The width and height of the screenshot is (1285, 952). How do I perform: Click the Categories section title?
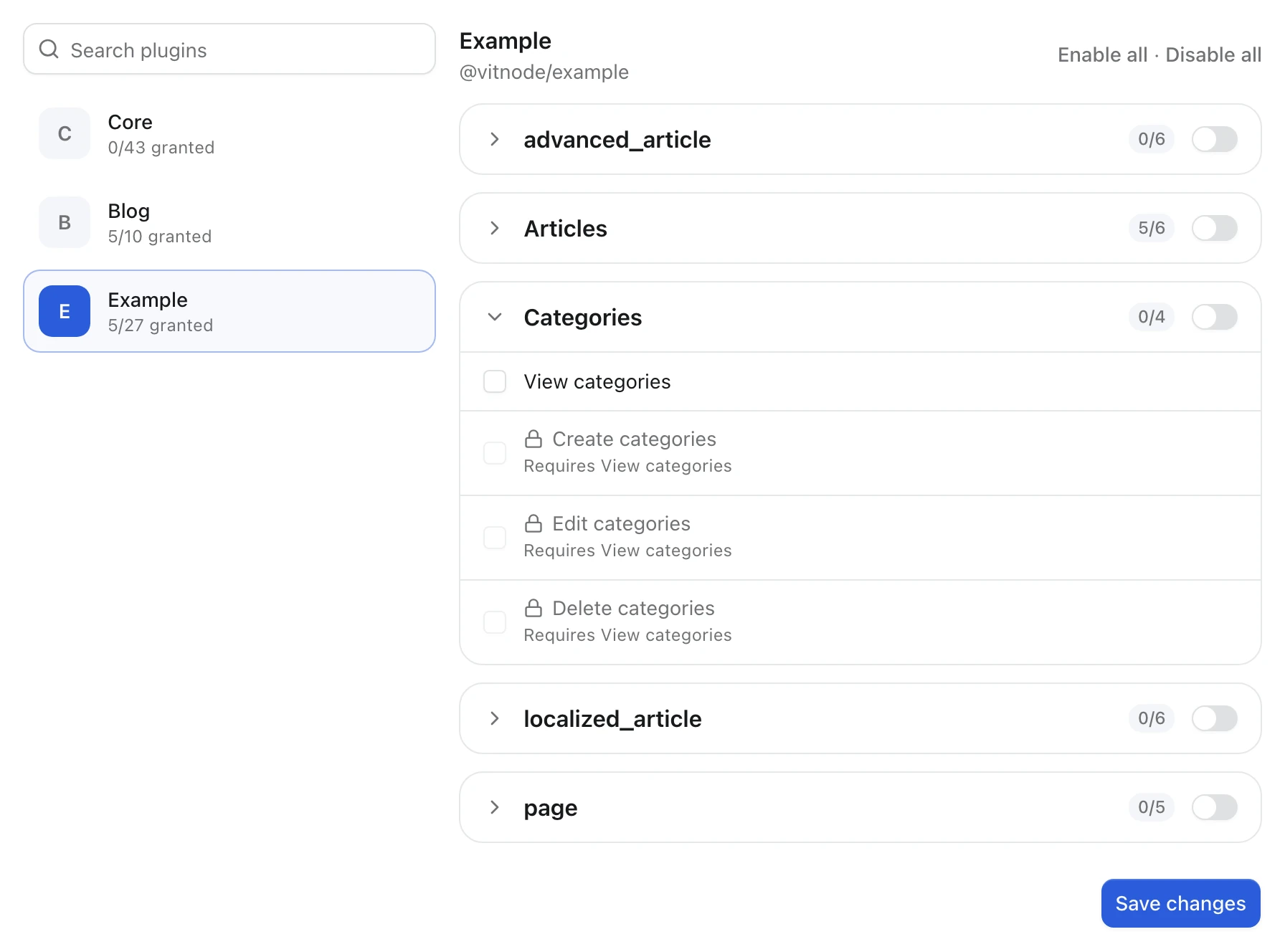click(583, 317)
